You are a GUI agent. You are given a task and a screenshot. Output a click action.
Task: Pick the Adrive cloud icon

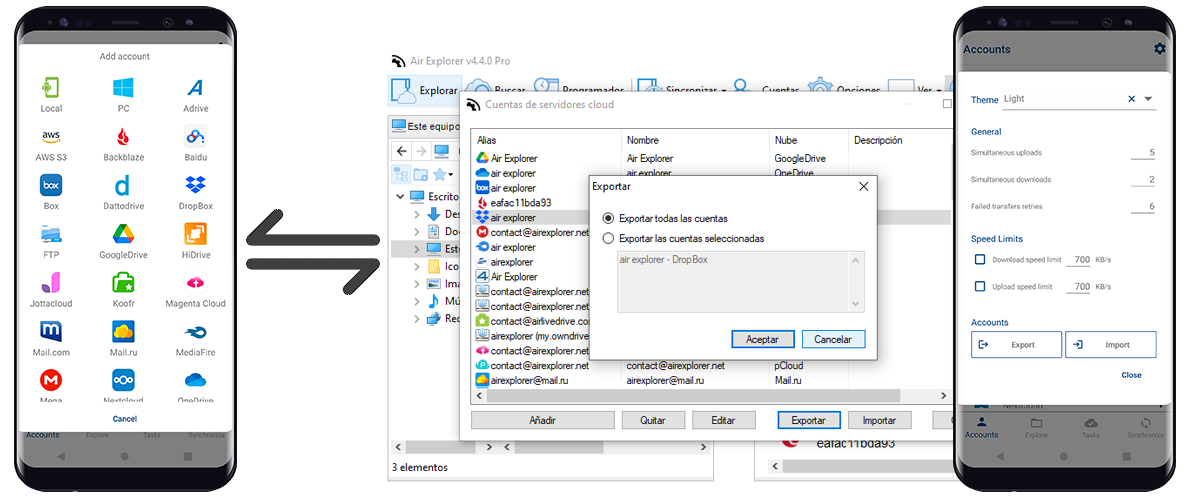coord(195,87)
